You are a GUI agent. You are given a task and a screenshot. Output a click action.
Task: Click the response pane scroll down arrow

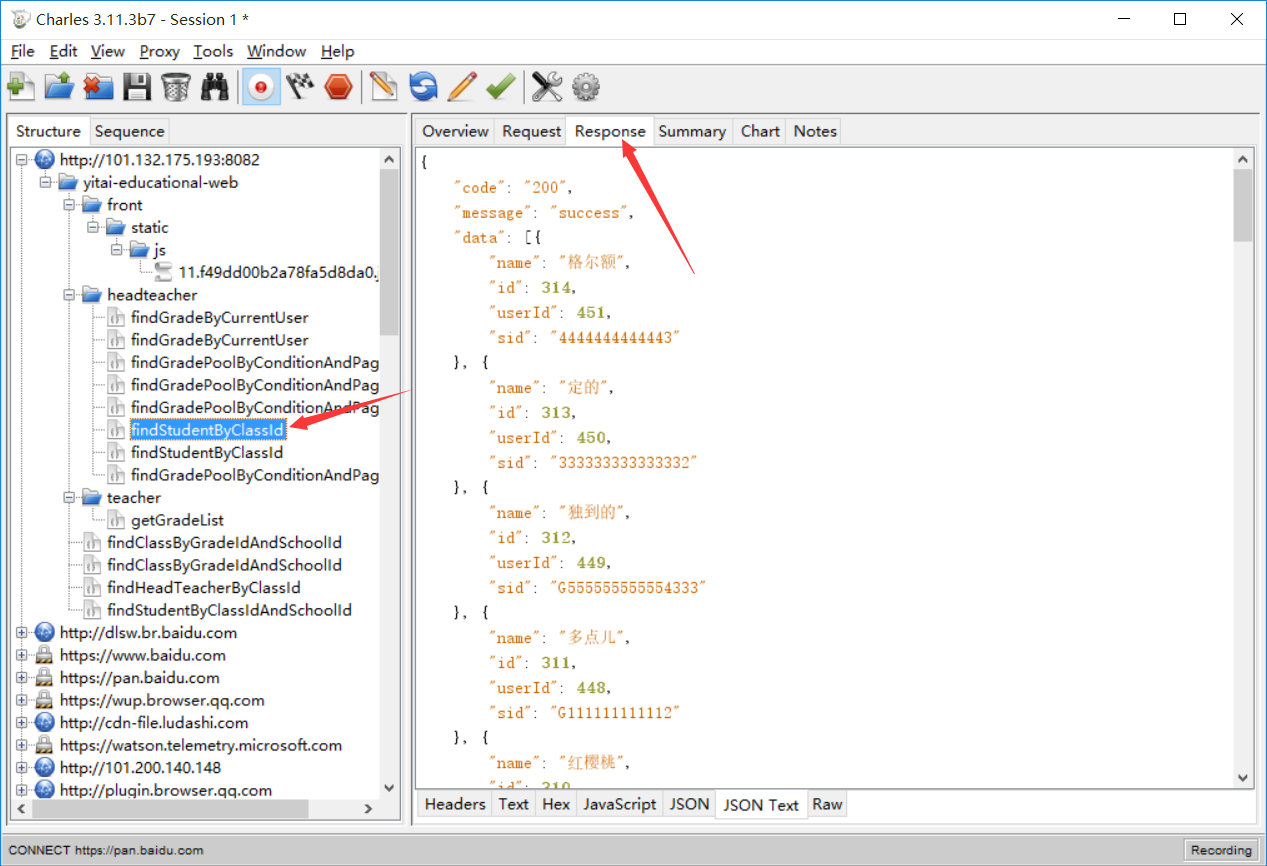[x=1243, y=777]
